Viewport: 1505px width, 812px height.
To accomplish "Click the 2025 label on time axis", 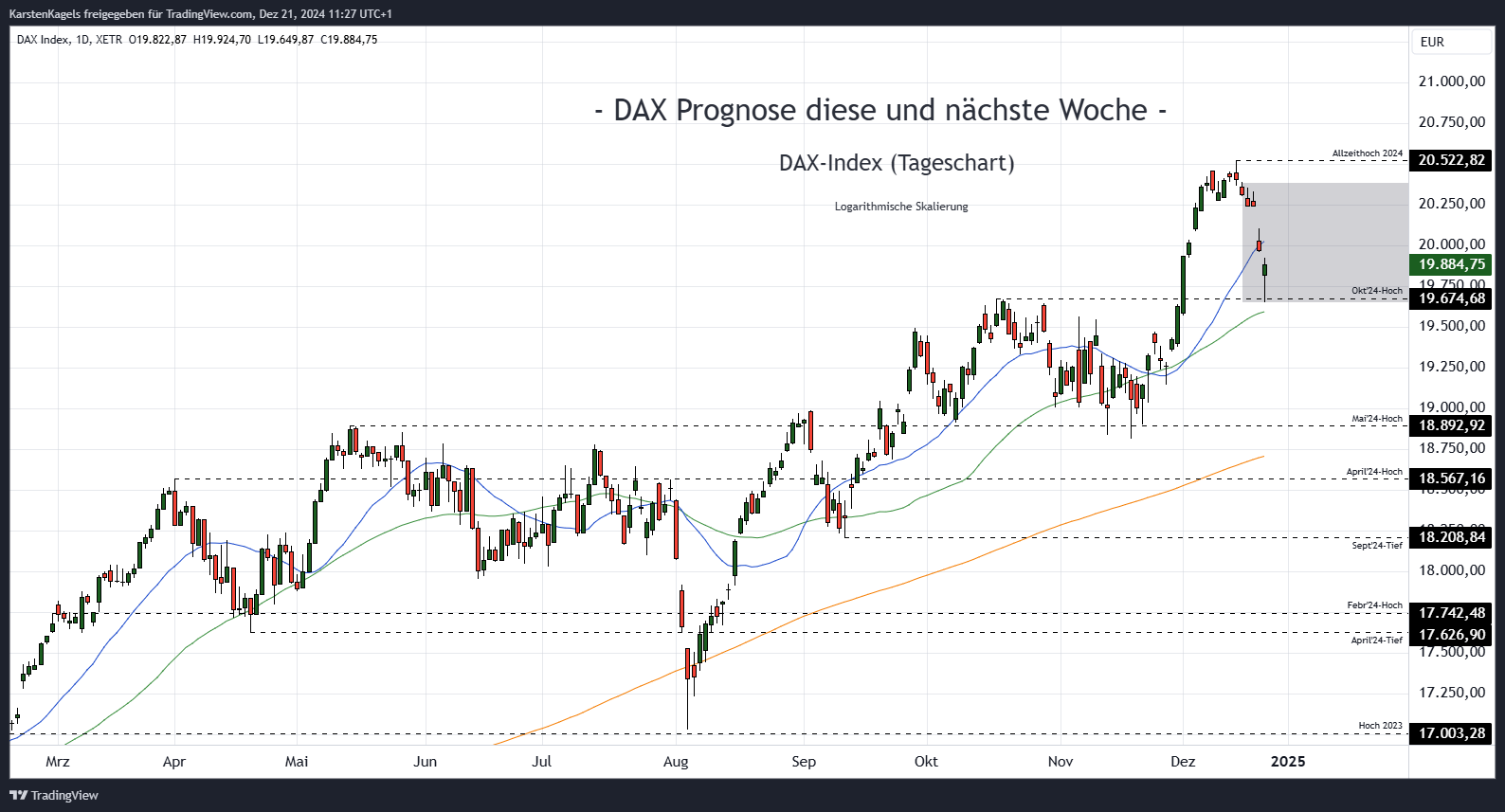I will pos(1288,762).
